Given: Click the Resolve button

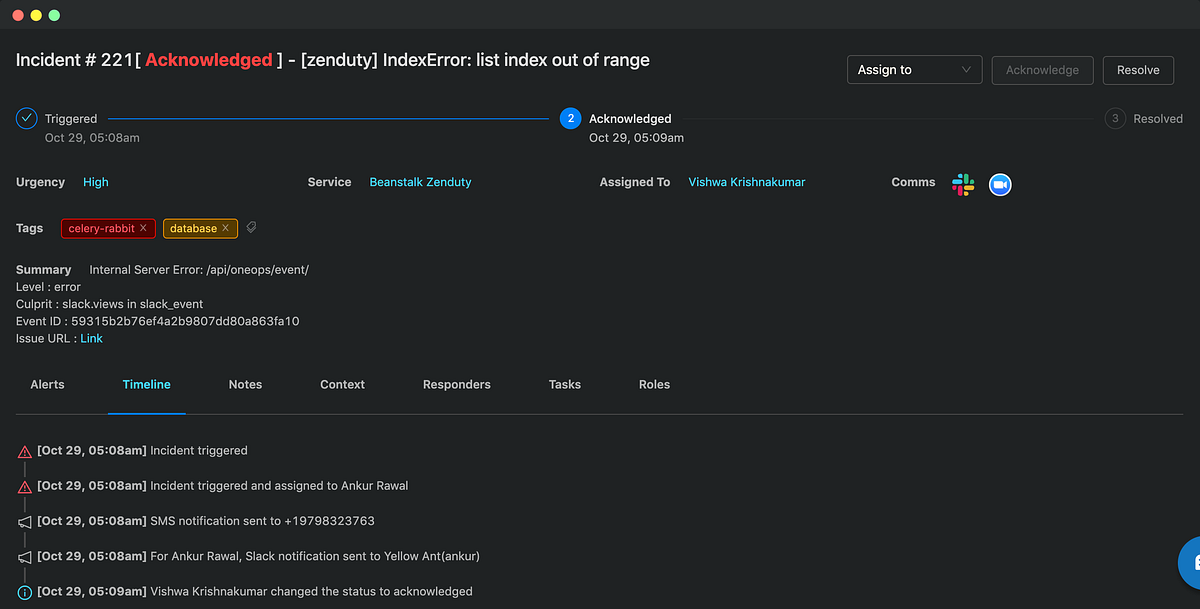Looking at the screenshot, I should coord(1137,69).
